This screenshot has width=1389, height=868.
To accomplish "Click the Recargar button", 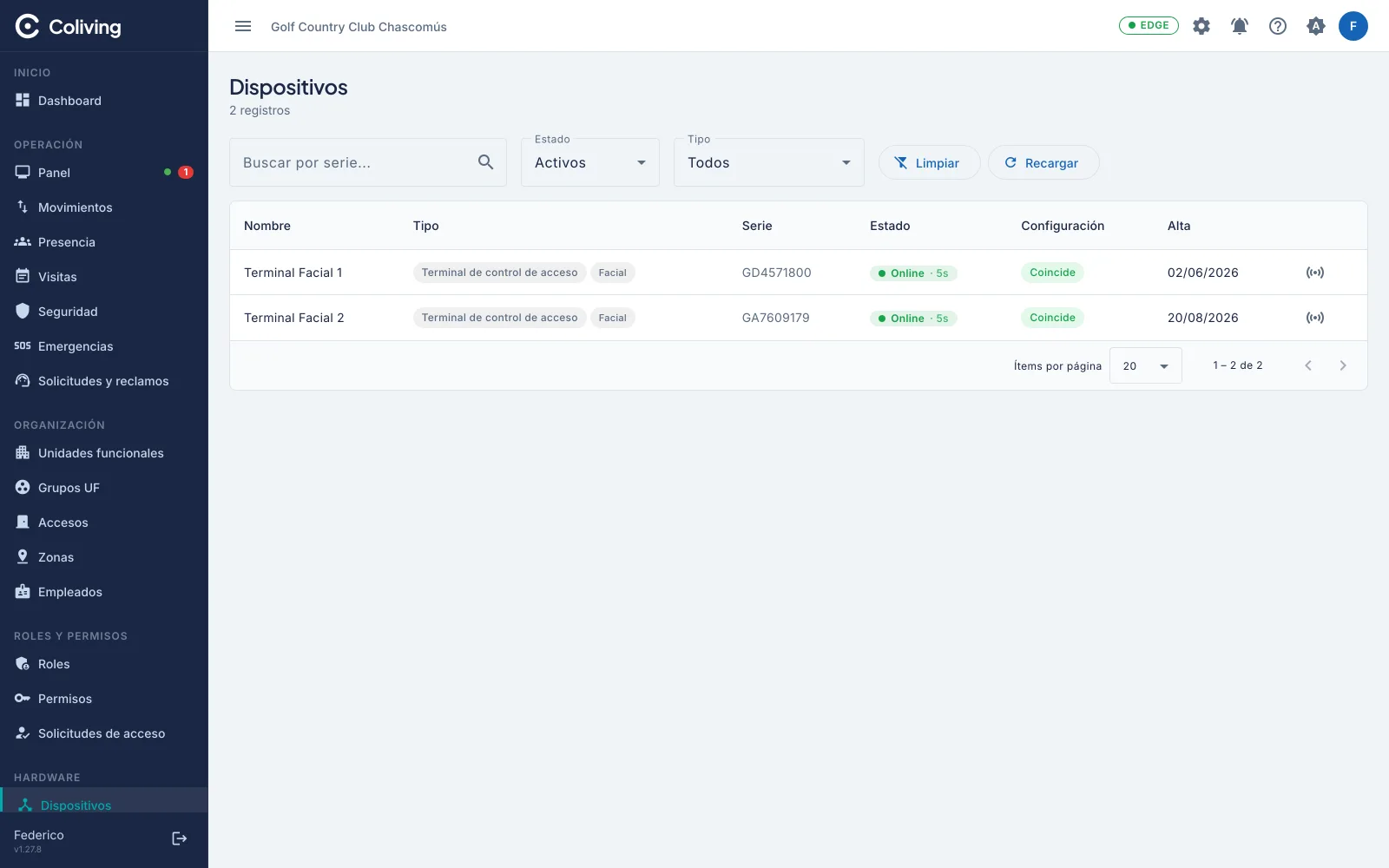I will (1043, 162).
